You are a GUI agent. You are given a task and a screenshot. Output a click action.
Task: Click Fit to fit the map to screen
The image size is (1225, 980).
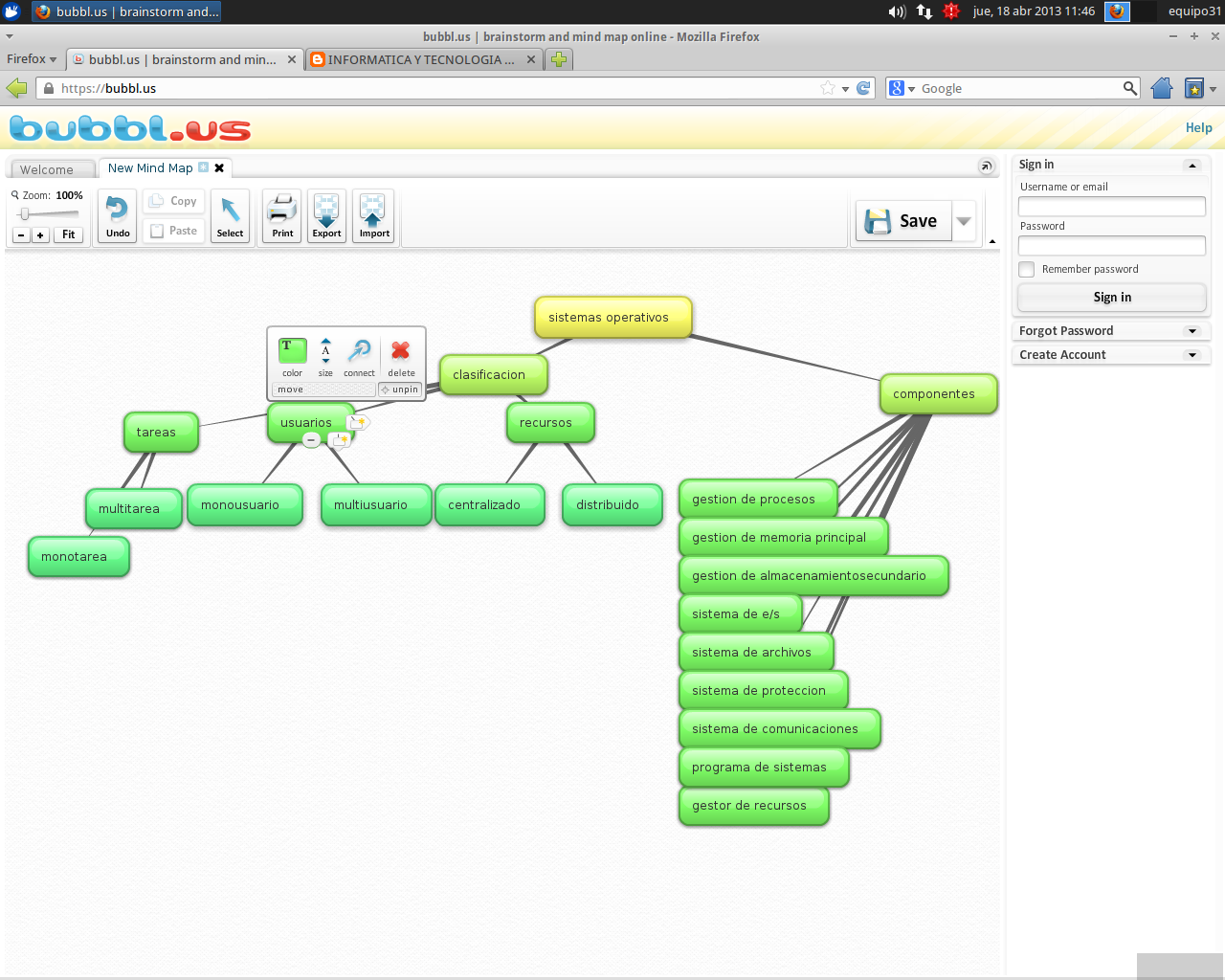68,234
